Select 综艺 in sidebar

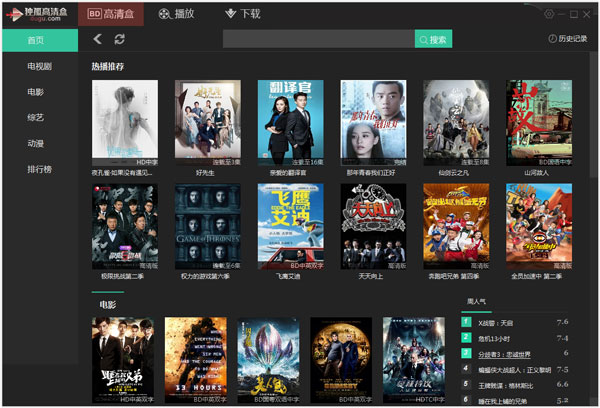[35, 118]
